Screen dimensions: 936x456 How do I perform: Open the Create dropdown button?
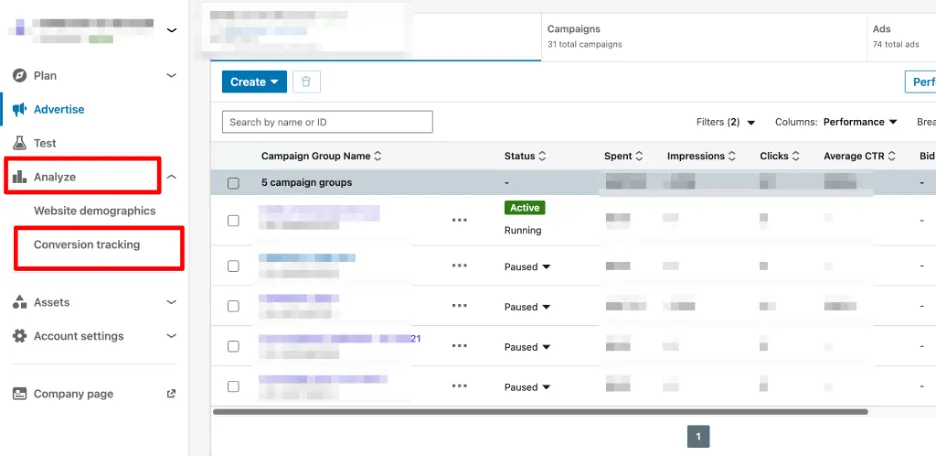(254, 82)
